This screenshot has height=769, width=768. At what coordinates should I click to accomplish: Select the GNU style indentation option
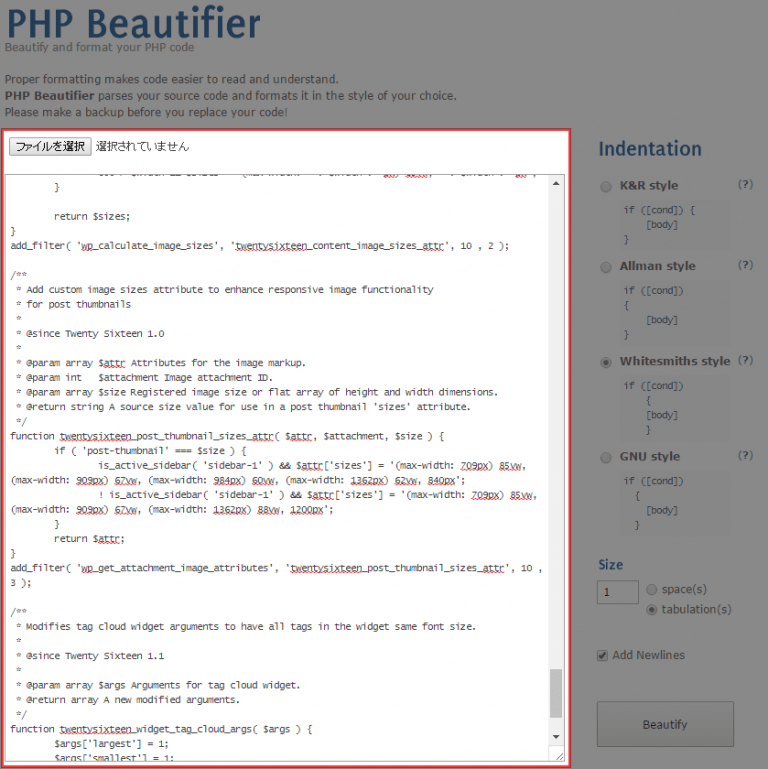(x=606, y=457)
